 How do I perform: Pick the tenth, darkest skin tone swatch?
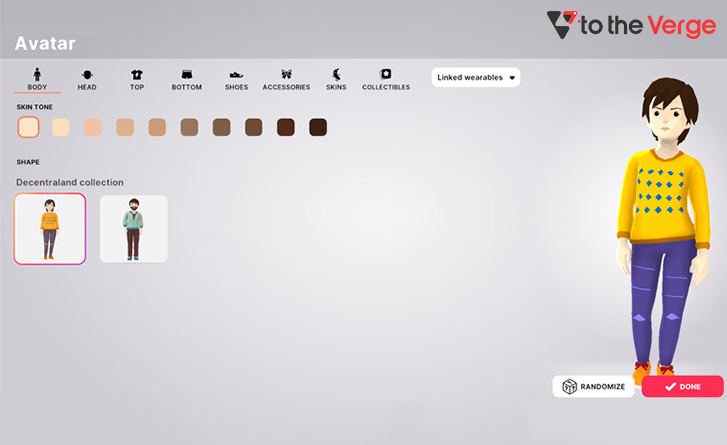[x=318, y=127]
